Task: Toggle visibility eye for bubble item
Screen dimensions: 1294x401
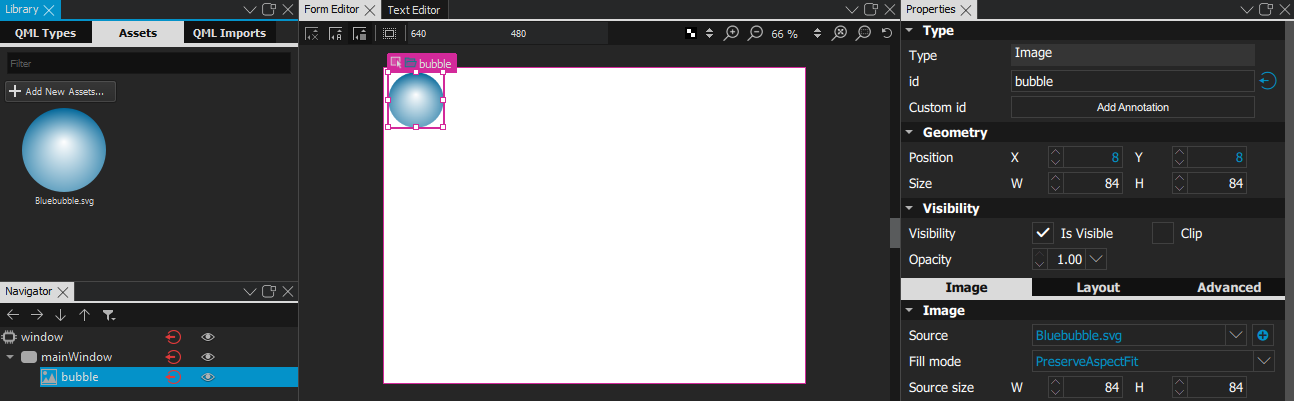Action: 208,377
